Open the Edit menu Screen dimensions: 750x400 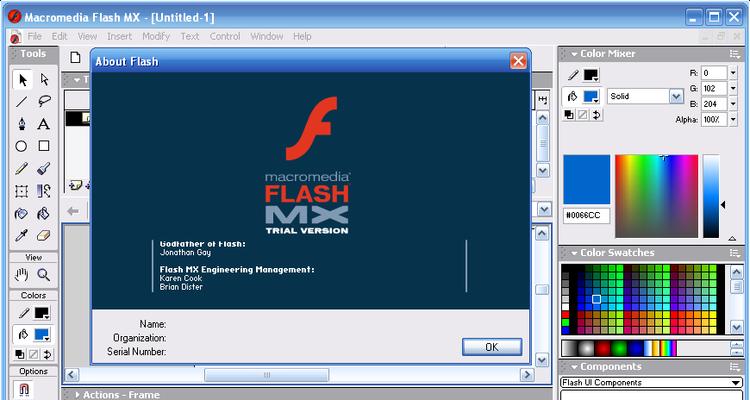(59, 36)
